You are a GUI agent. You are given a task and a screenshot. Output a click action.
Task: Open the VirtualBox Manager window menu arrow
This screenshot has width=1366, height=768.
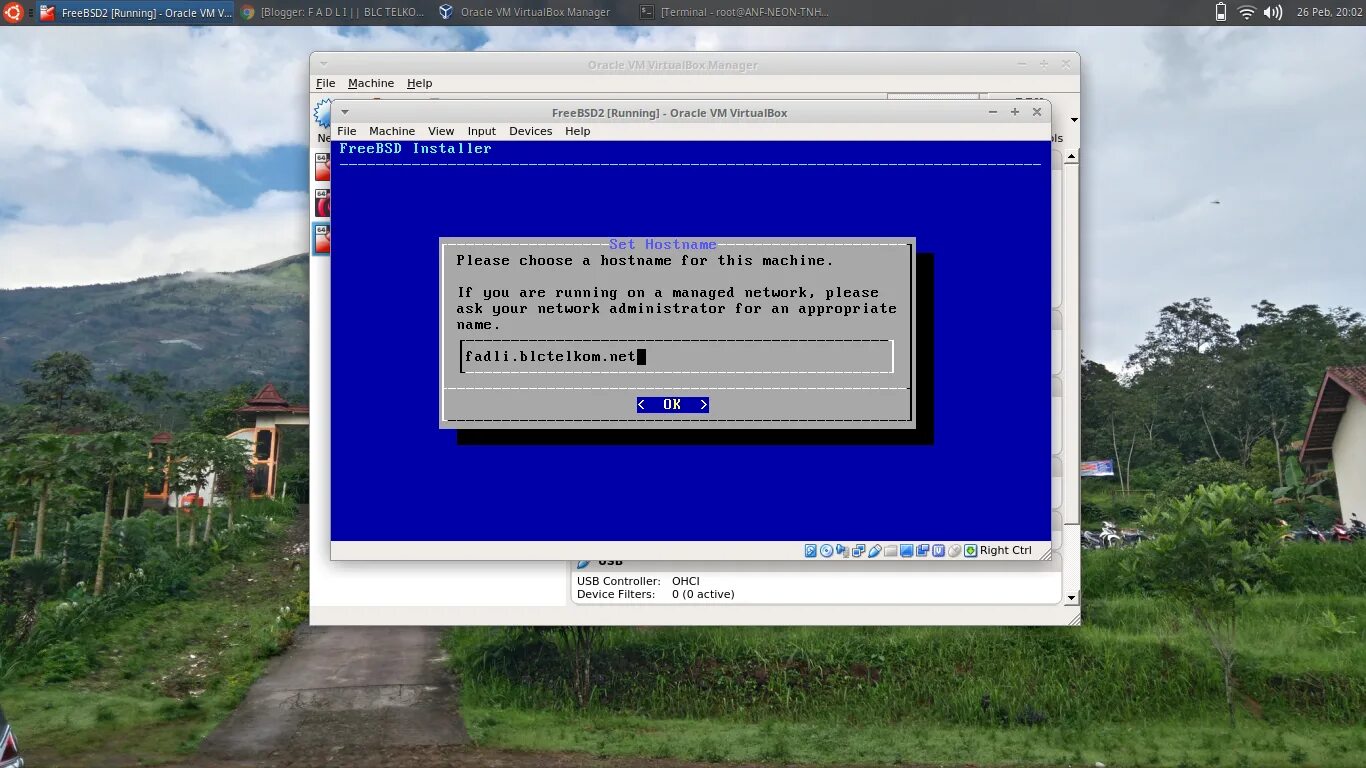pos(323,64)
